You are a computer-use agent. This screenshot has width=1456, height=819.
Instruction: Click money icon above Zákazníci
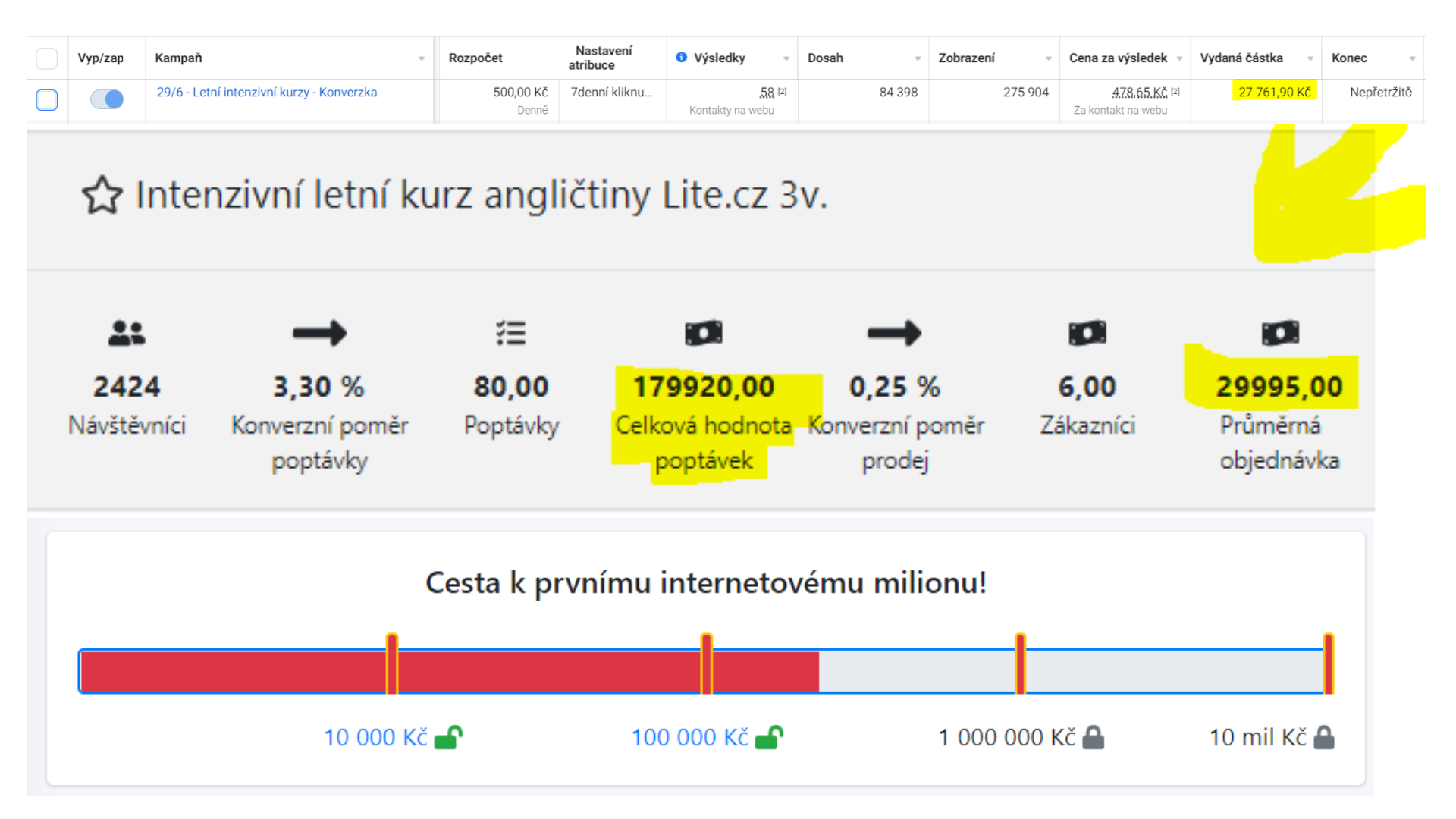[x=1087, y=333]
